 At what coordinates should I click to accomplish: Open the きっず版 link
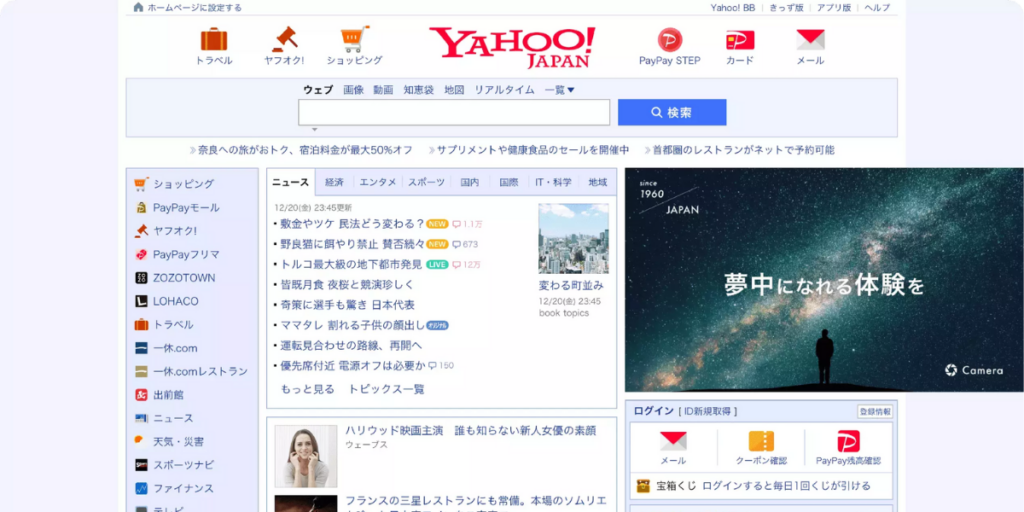[786, 8]
